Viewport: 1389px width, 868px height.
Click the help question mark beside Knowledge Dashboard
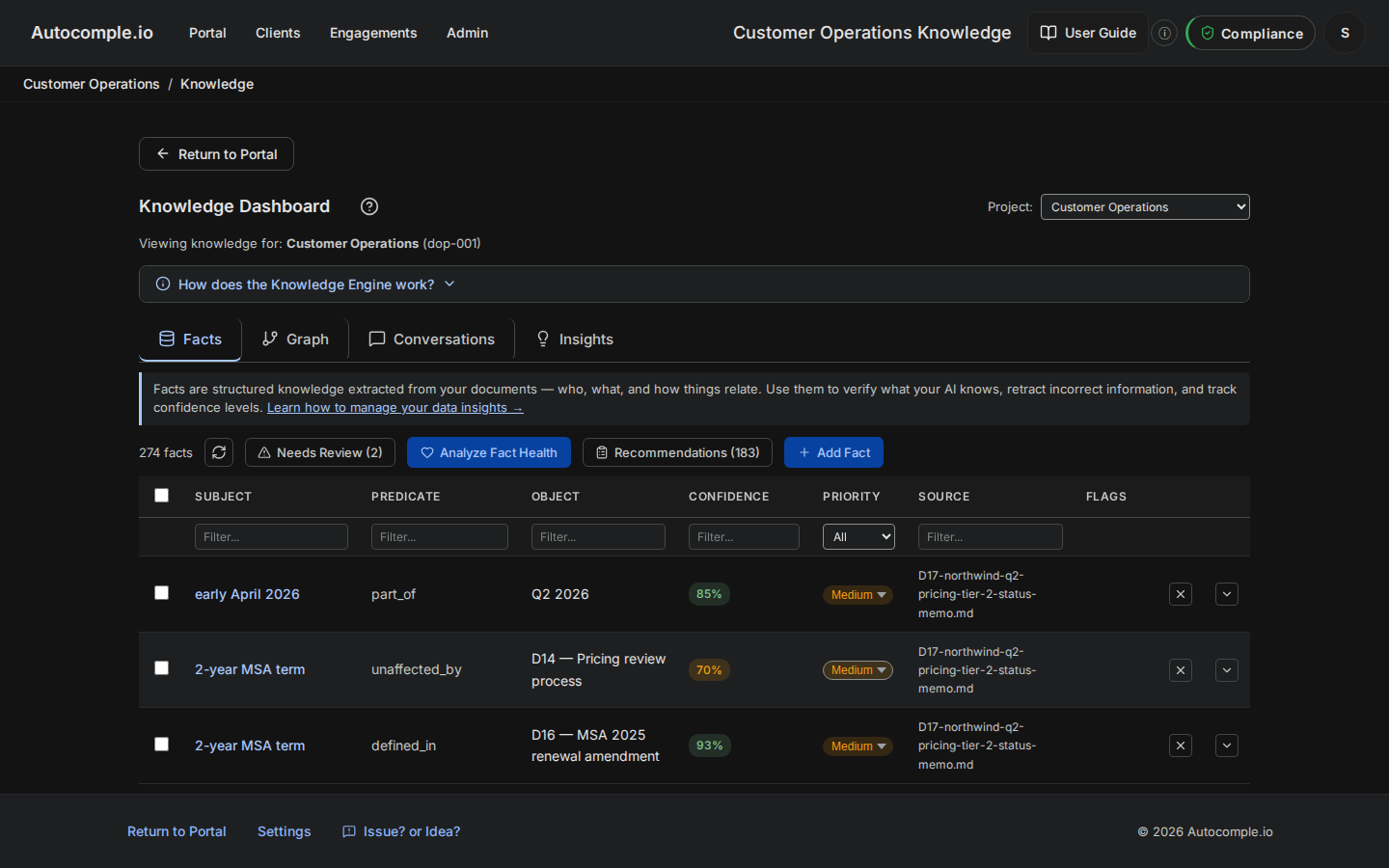(368, 206)
